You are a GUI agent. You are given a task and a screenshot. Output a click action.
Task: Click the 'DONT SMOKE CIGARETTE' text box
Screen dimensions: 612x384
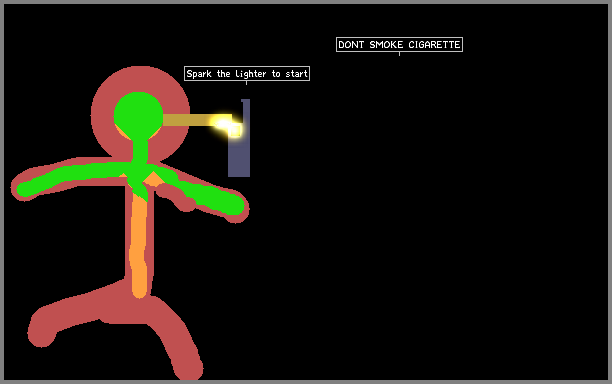[x=399, y=44]
